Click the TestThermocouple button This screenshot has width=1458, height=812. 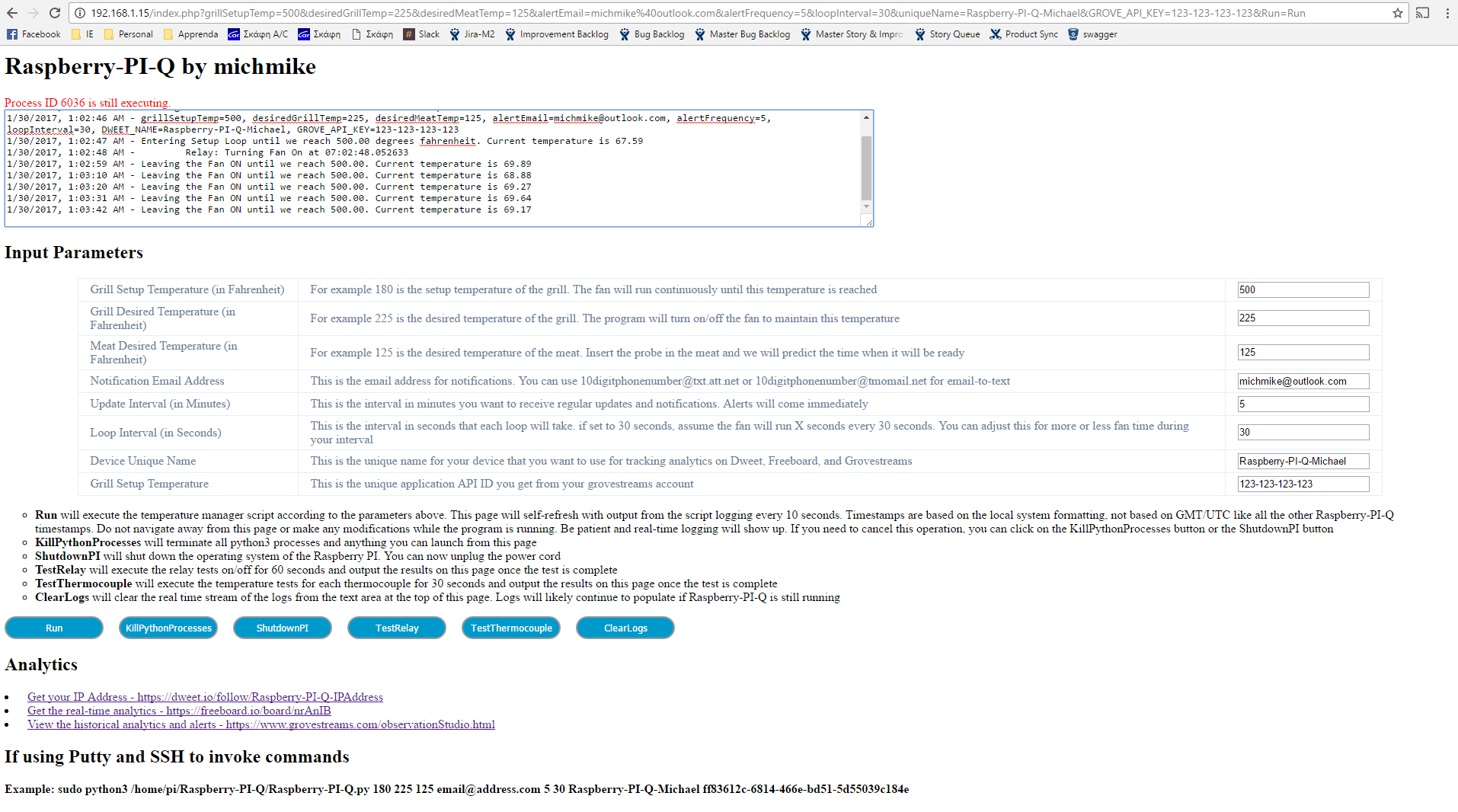[x=511, y=628]
